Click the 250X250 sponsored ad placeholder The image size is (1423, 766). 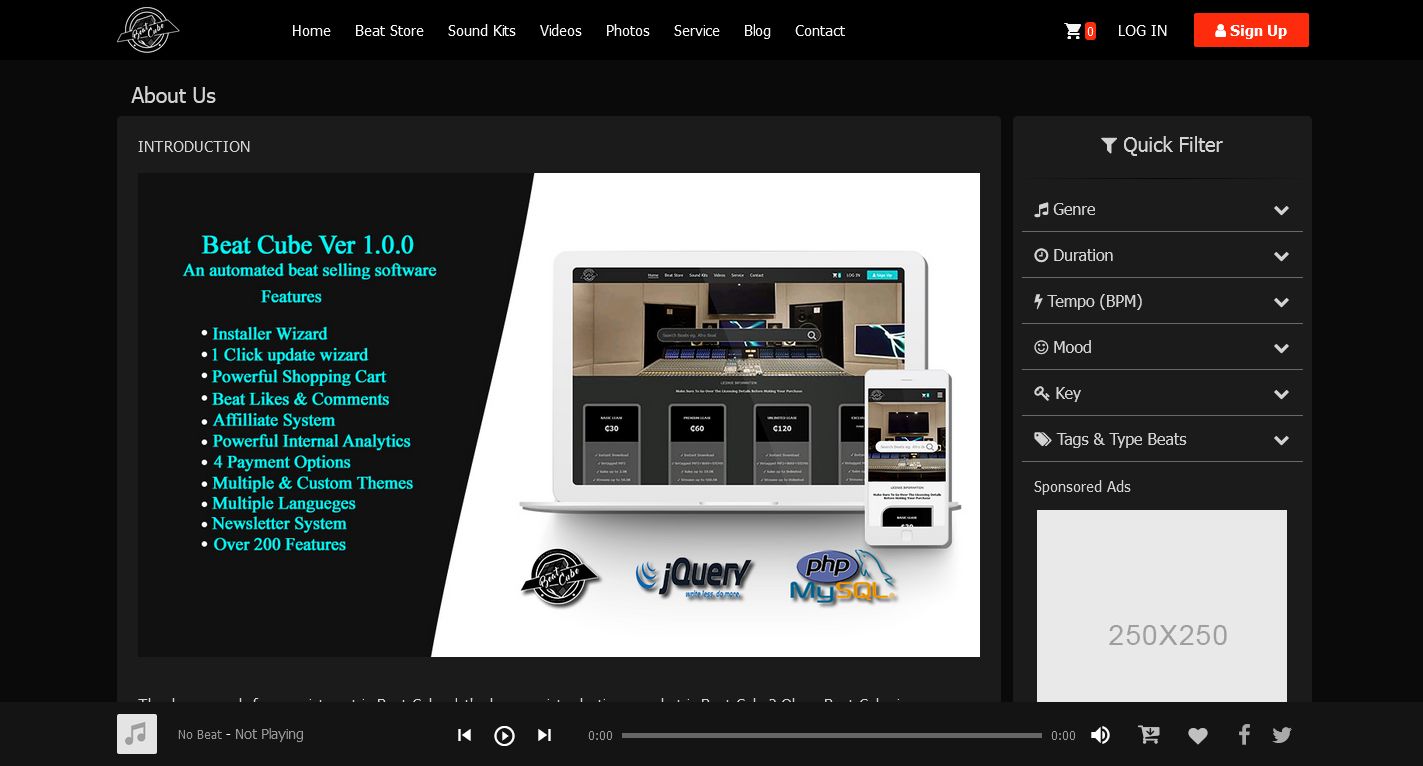coord(1162,606)
